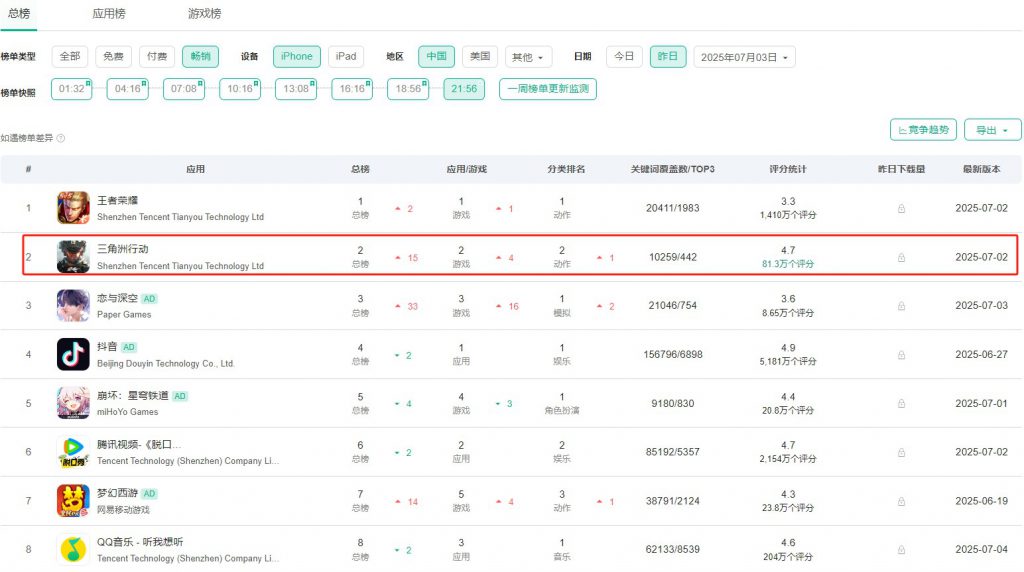The image size is (1024, 572).
Task: Select the 04:16 snapshot
Action: pyautogui.click(x=127, y=89)
